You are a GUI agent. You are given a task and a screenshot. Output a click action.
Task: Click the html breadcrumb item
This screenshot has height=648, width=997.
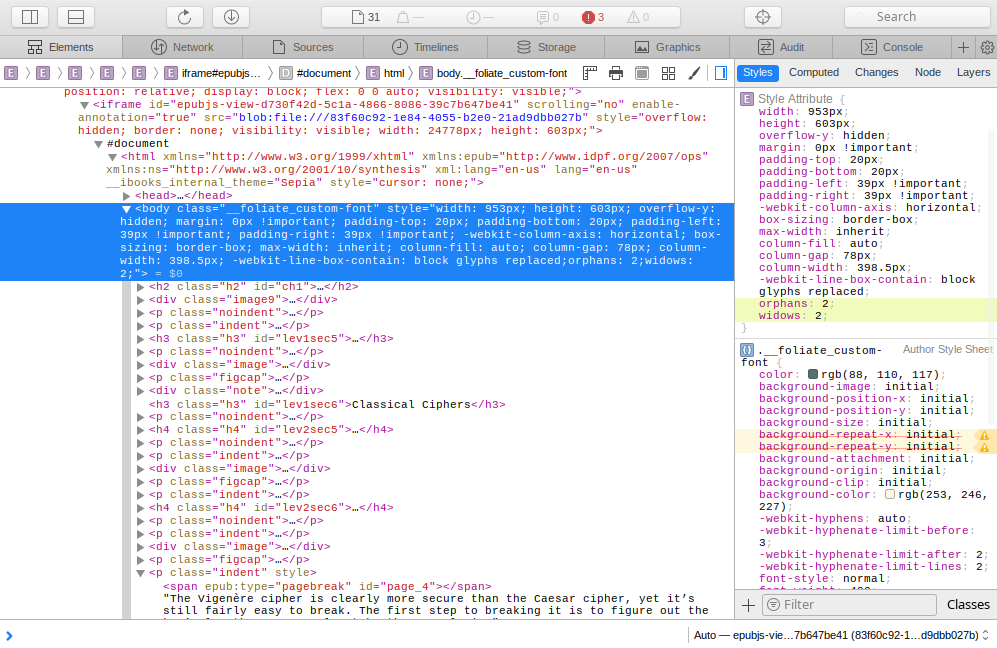click(386, 73)
